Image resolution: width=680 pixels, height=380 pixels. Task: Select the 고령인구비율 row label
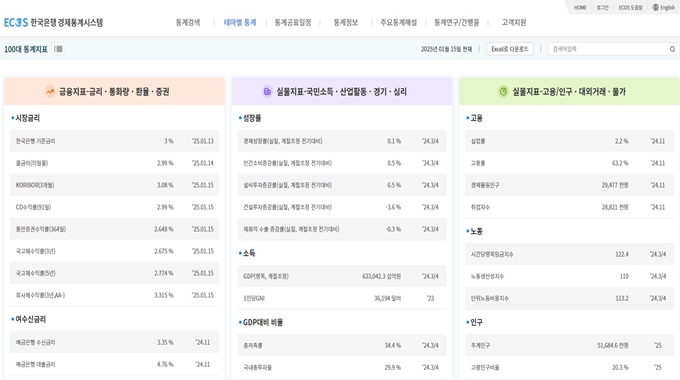point(485,367)
